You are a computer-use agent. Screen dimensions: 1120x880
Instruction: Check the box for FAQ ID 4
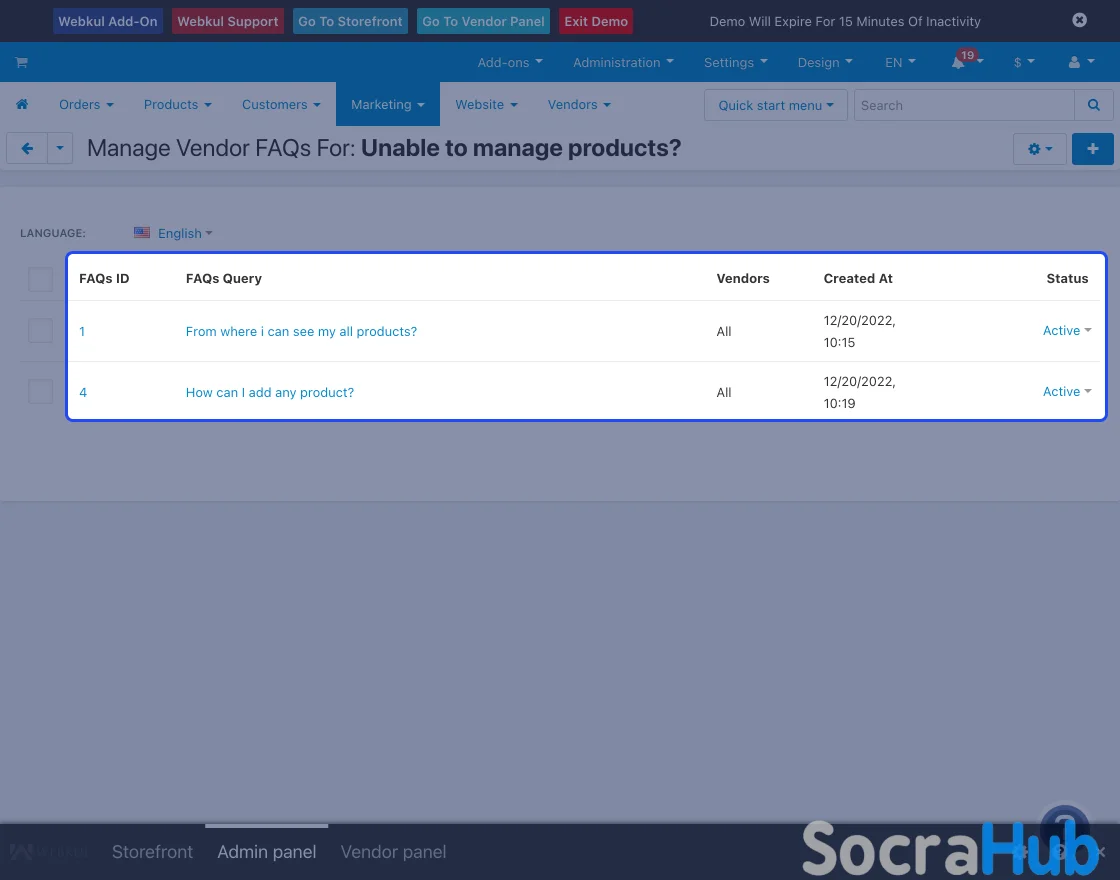(40, 392)
